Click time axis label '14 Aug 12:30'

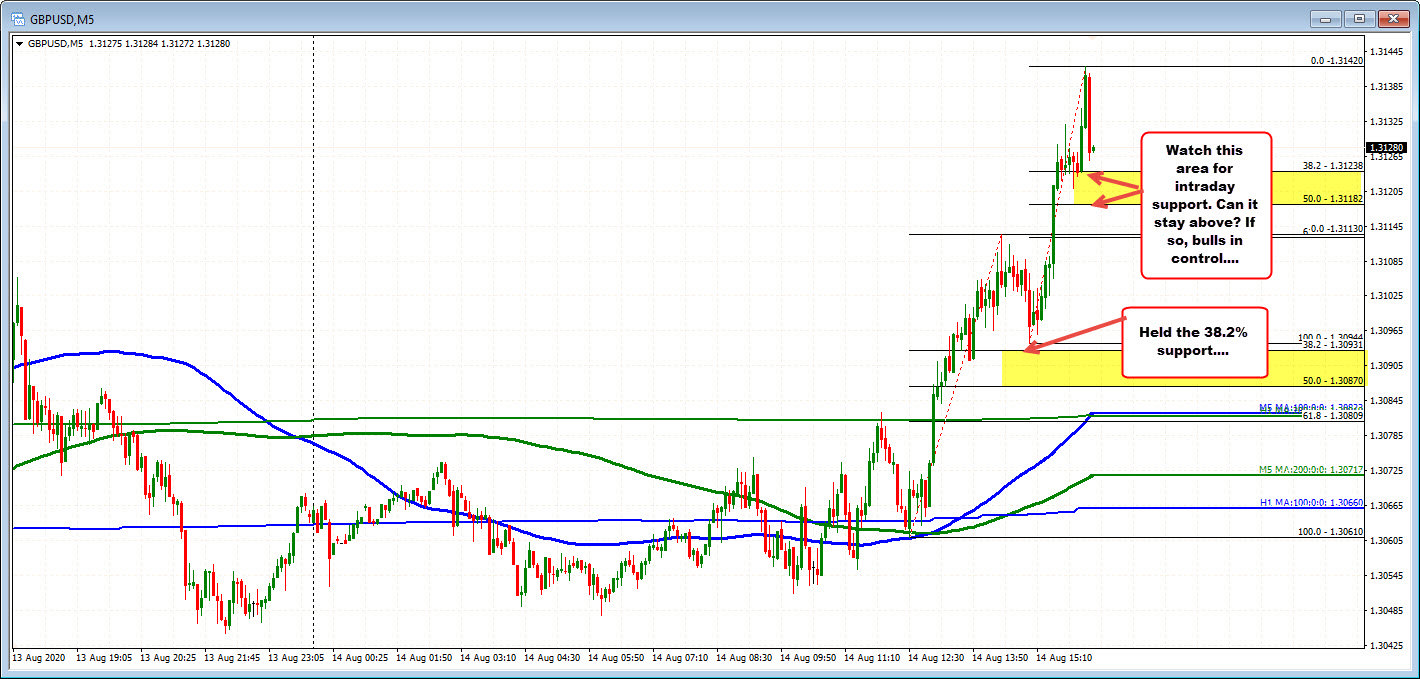coord(938,658)
